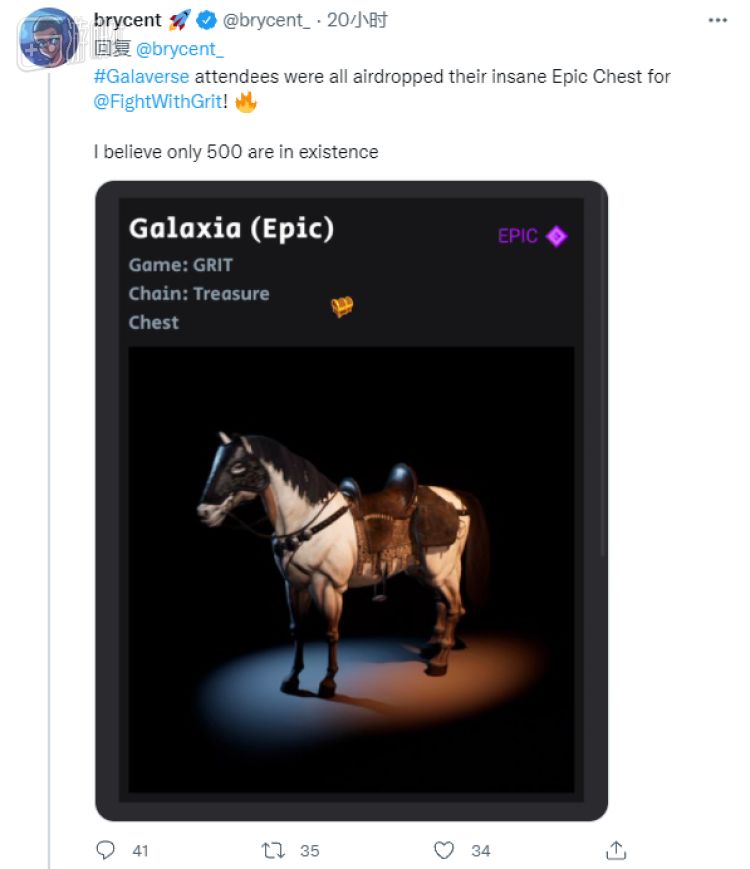Open the three-dot more options menu
The height and width of the screenshot is (869, 750).
click(717, 20)
